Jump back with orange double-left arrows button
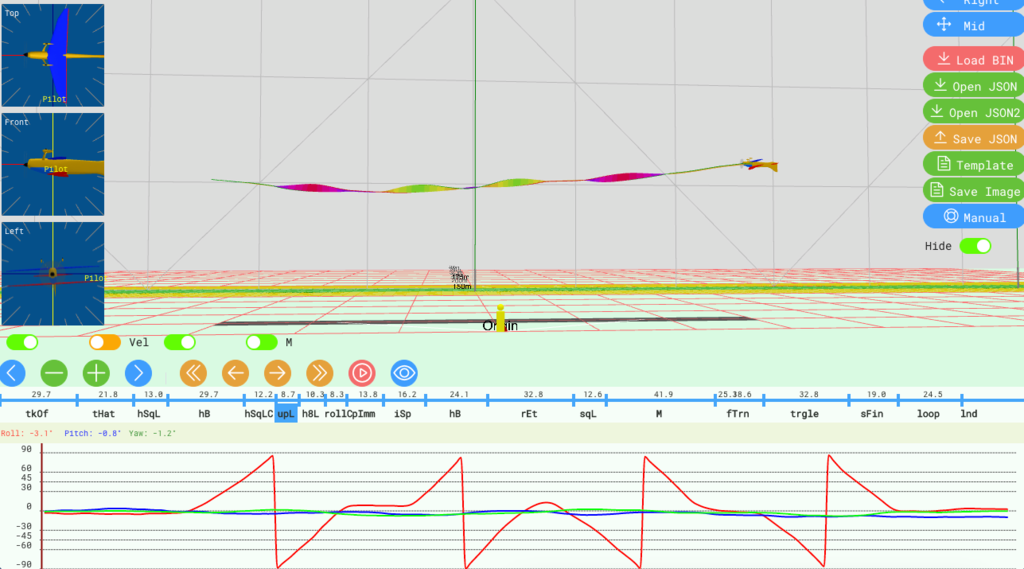Image resolution: width=1024 pixels, height=569 pixels. pyautogui.click(x=193, y=373)
